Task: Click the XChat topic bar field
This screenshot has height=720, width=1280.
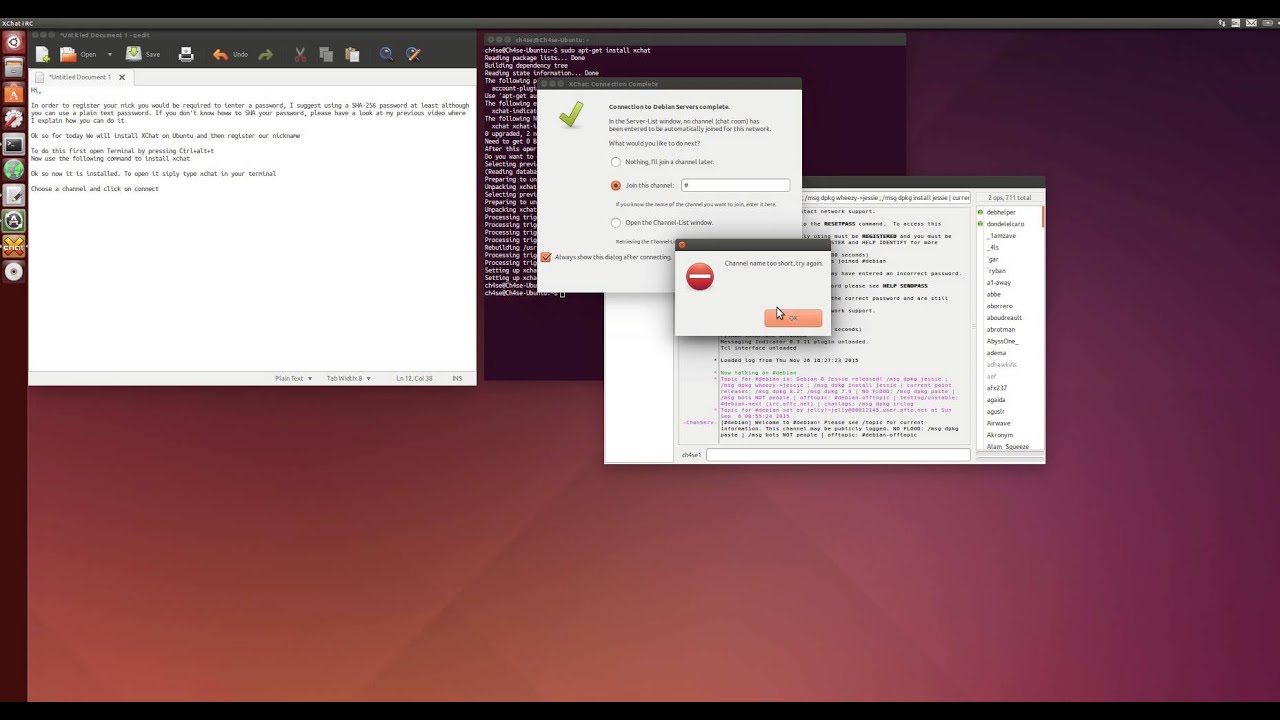Action: [885, 198]
